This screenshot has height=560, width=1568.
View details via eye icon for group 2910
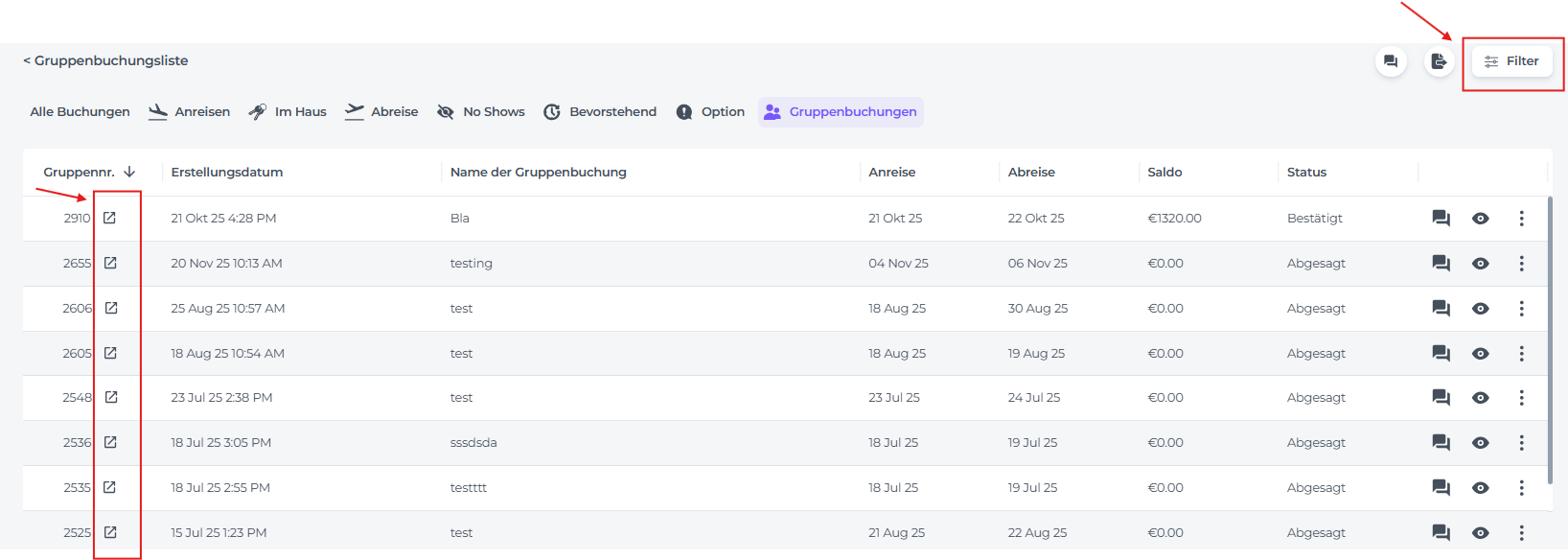[x=1481, y=219]
